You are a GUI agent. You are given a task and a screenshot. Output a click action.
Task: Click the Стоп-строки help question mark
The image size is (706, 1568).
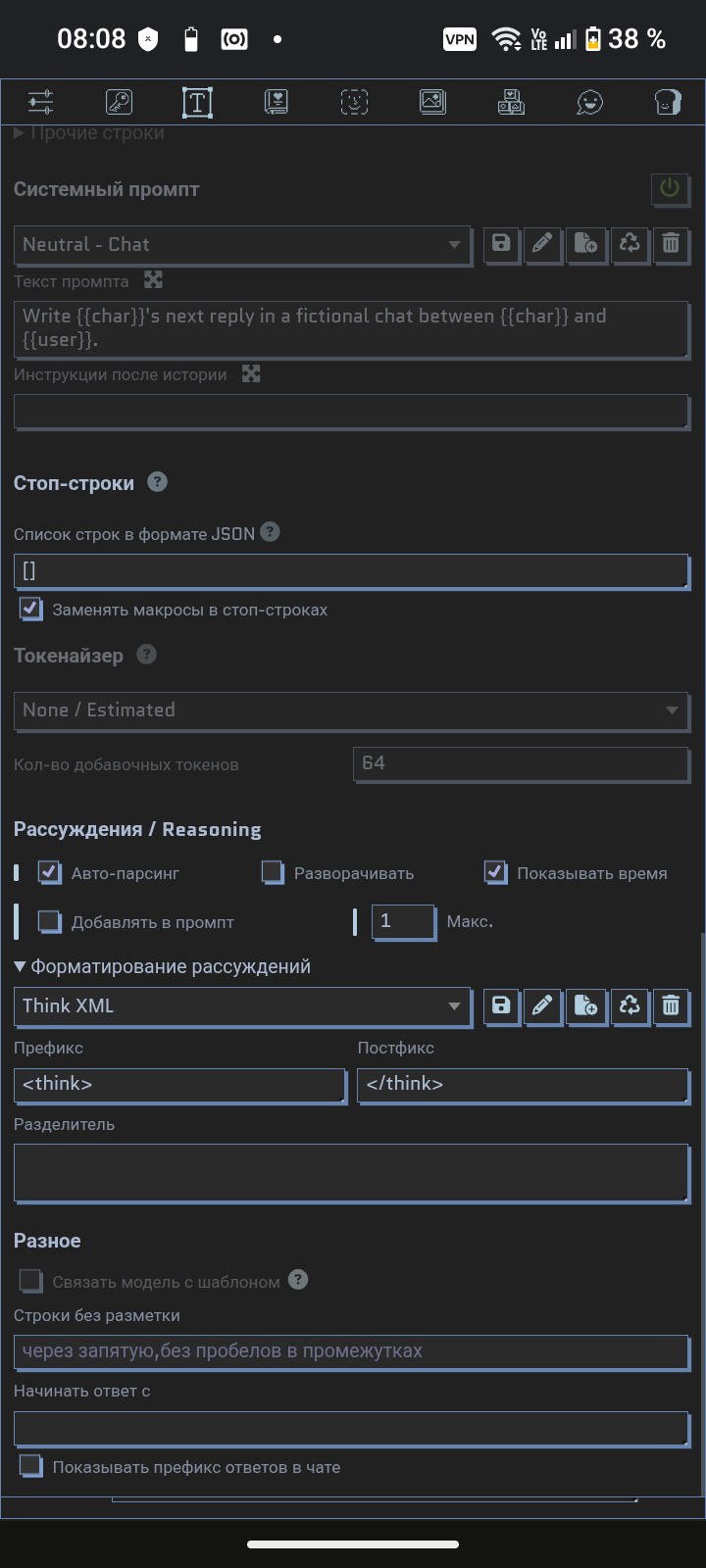[157, 482]
